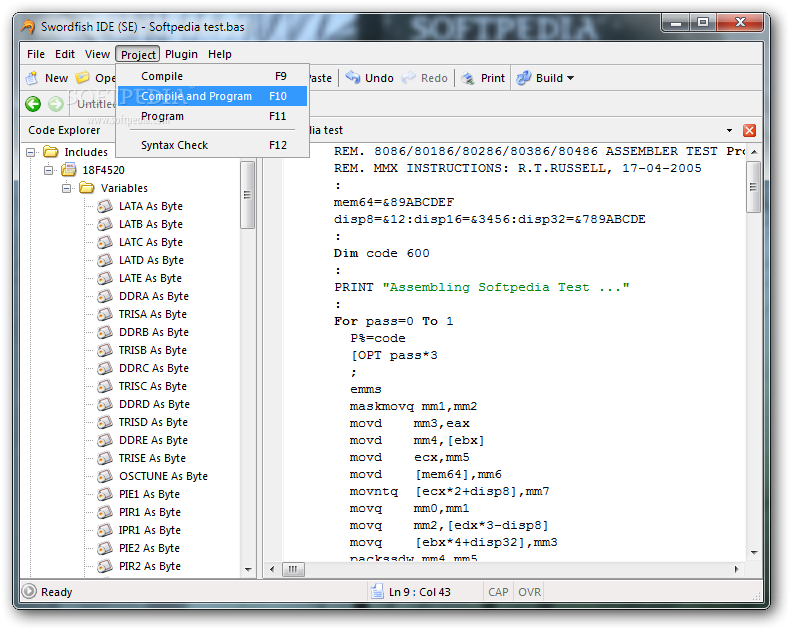Image resolution: width=791 pixels, height=630 pixels.
Task: Click the icon beside DDRD As Byte
Action: pos(104,404)
